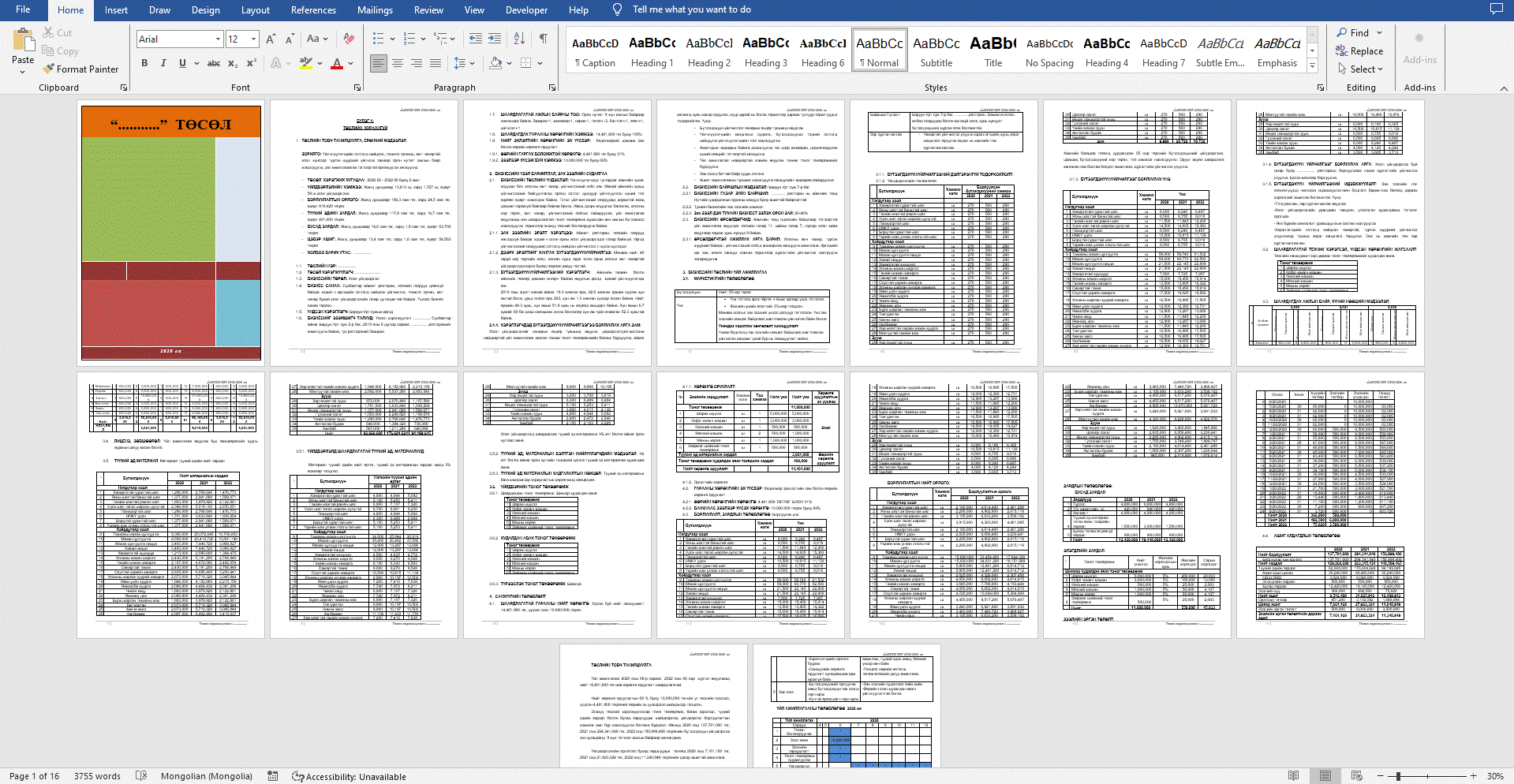Click the Shading paint bucket icon
The height and width of the screenshot is (784, 1514).
point(495,63)
